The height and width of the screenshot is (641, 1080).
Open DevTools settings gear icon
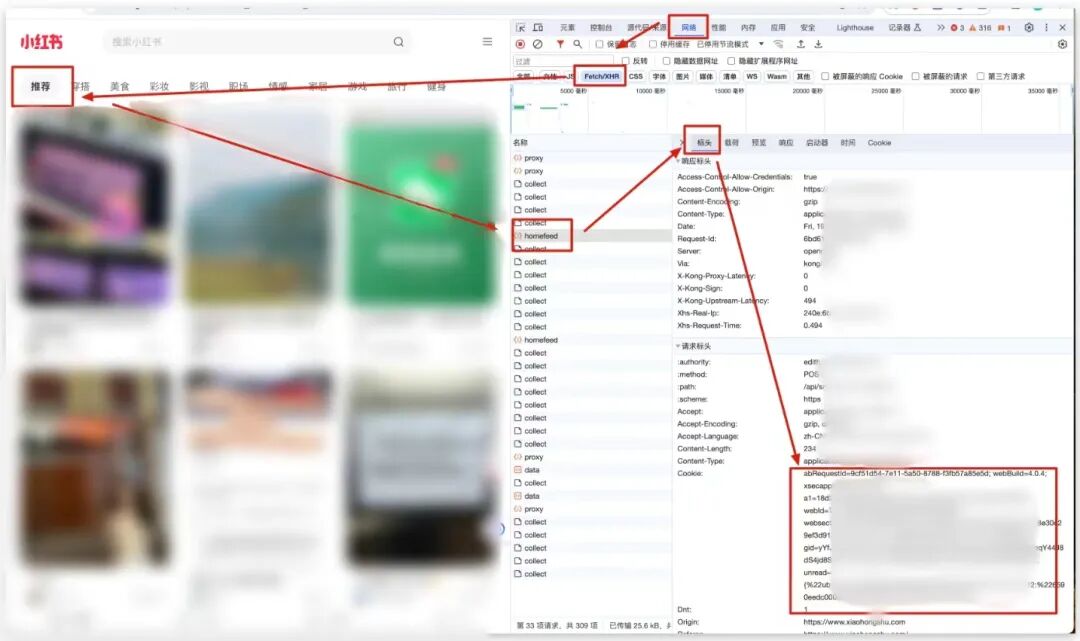coord(1029,28)
